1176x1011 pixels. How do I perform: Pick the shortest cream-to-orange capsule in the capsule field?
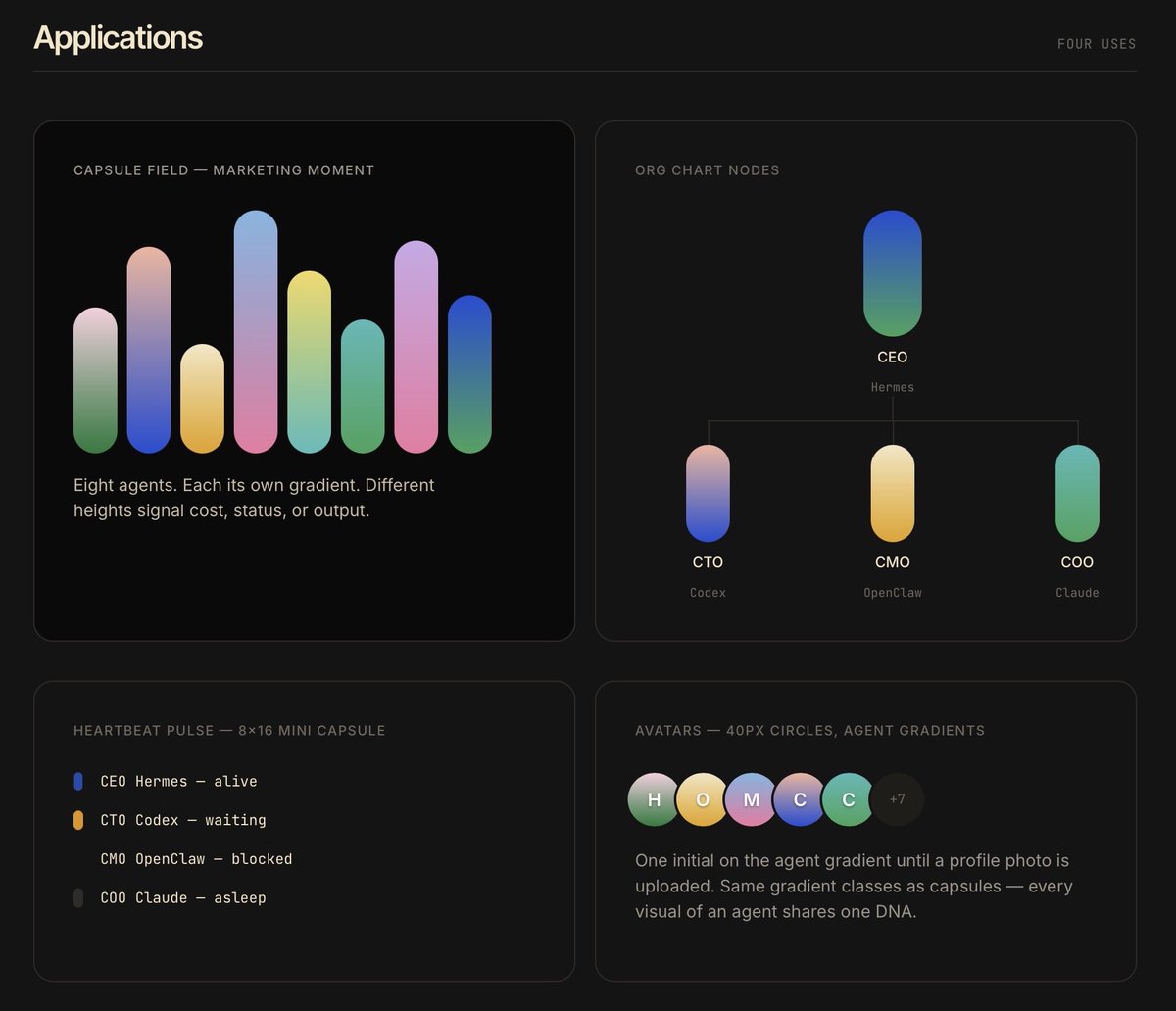coord(202,399)
